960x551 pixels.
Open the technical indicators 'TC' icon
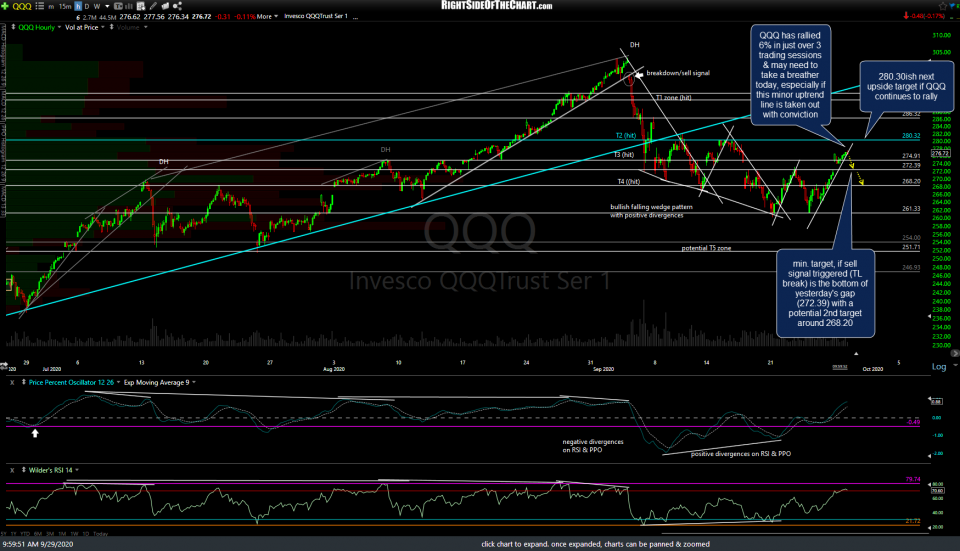tap(119, 6)
